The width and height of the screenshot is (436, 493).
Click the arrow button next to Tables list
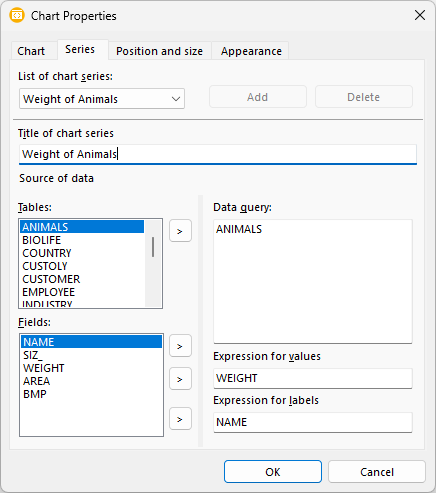tap(180, 231)
